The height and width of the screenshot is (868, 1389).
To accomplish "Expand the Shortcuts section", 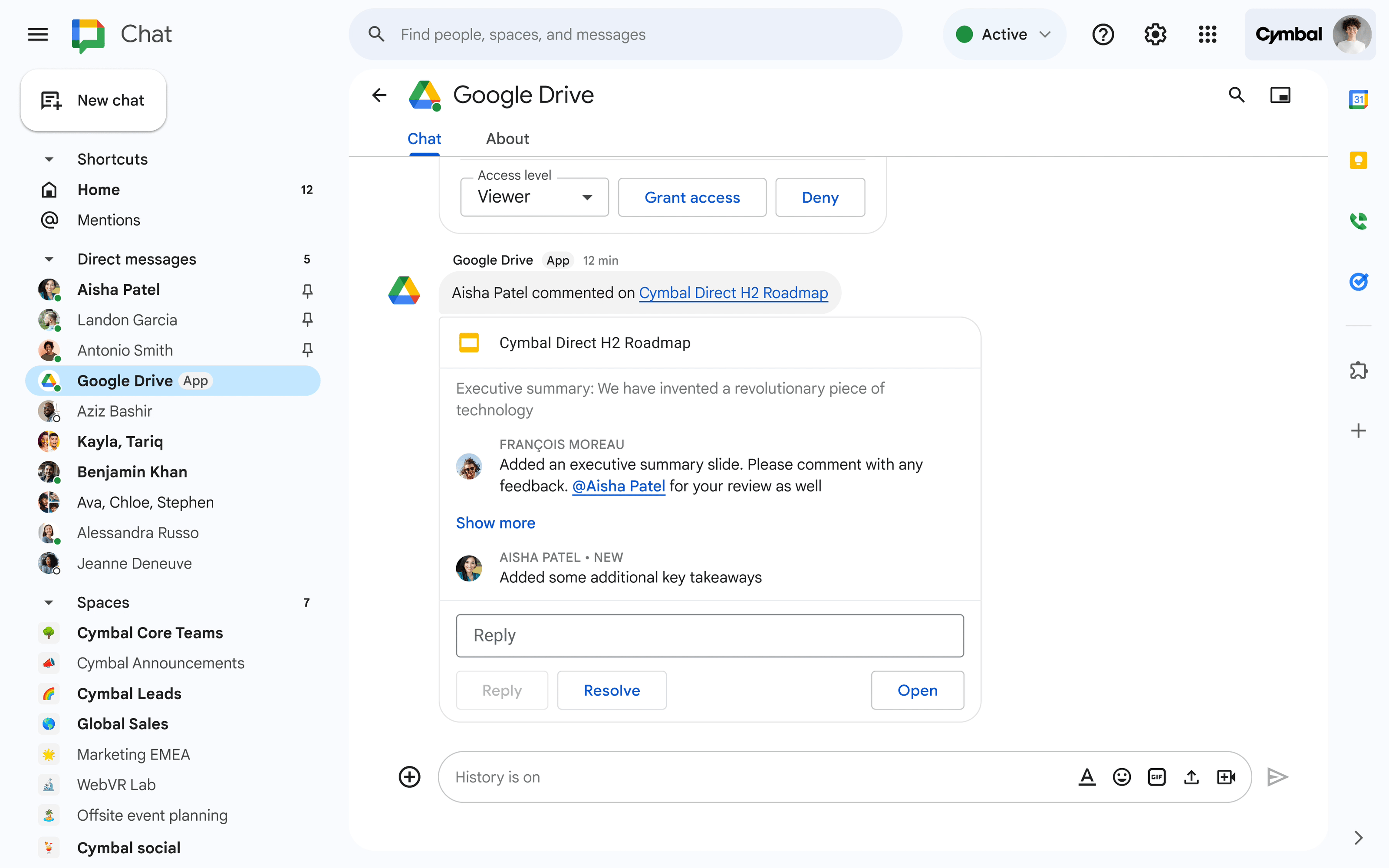I will tap(48, 159).
